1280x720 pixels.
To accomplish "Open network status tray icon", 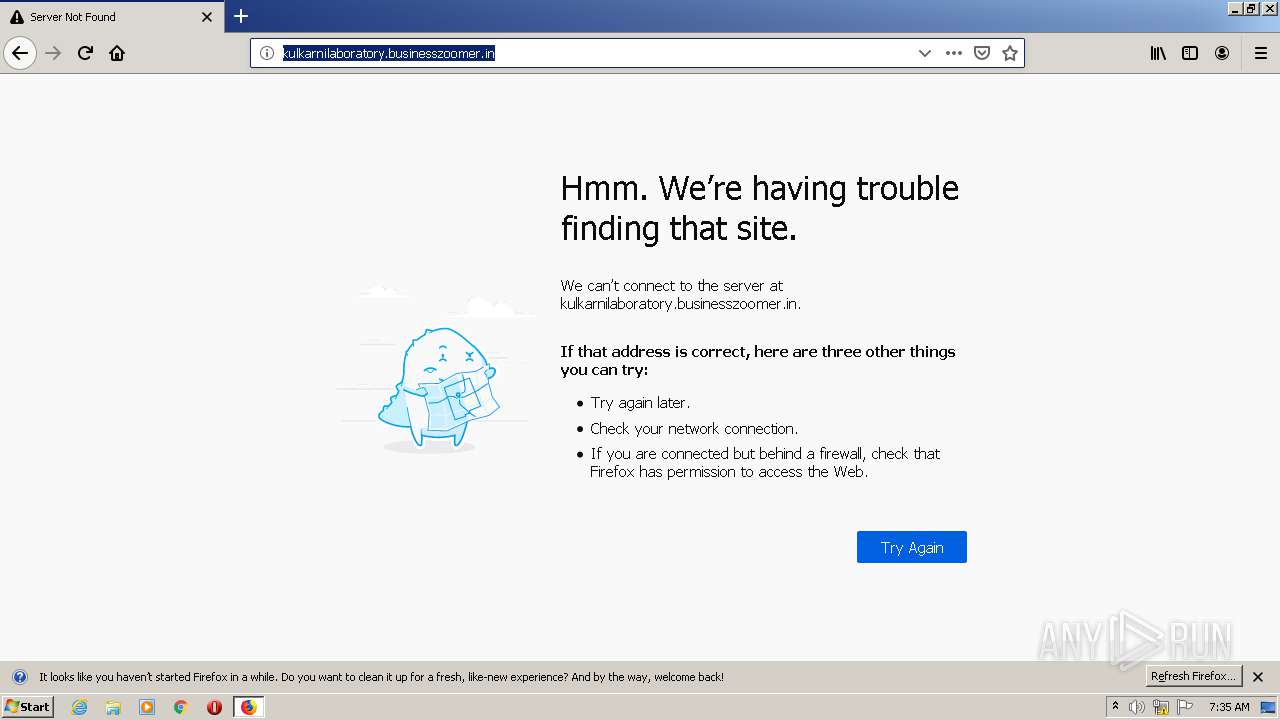I will (x=1161, y=707).
